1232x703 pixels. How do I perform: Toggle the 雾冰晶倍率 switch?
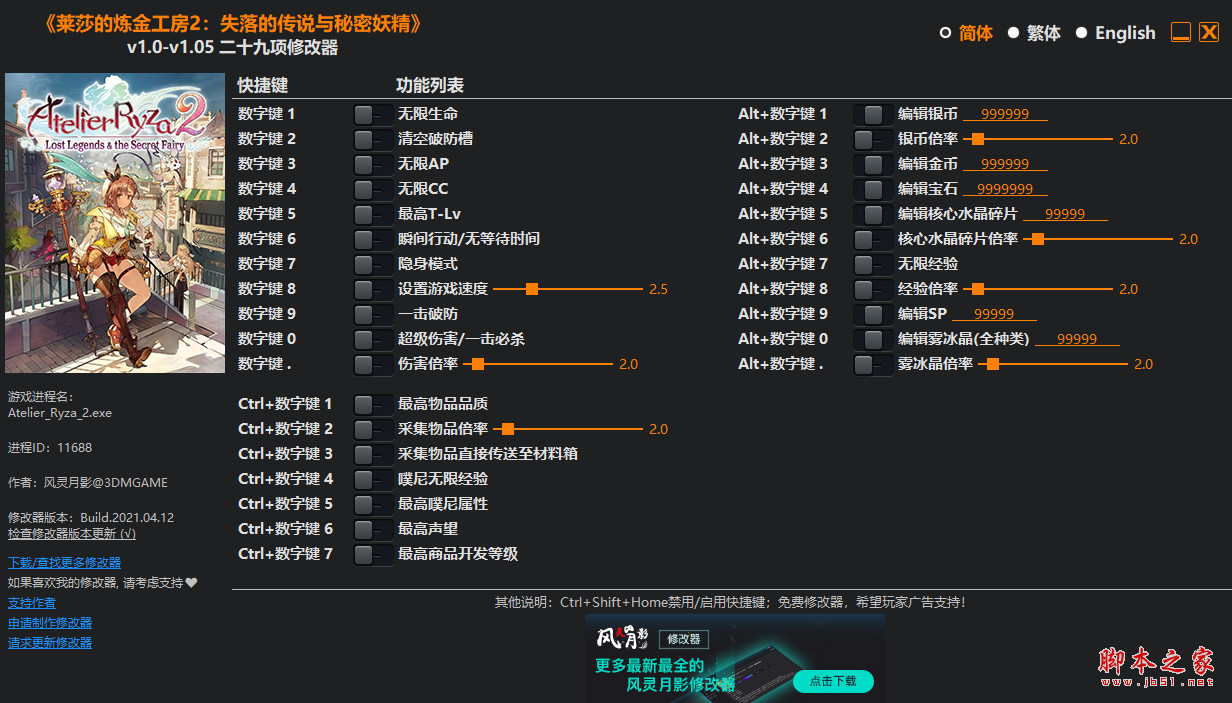(873, 364)
